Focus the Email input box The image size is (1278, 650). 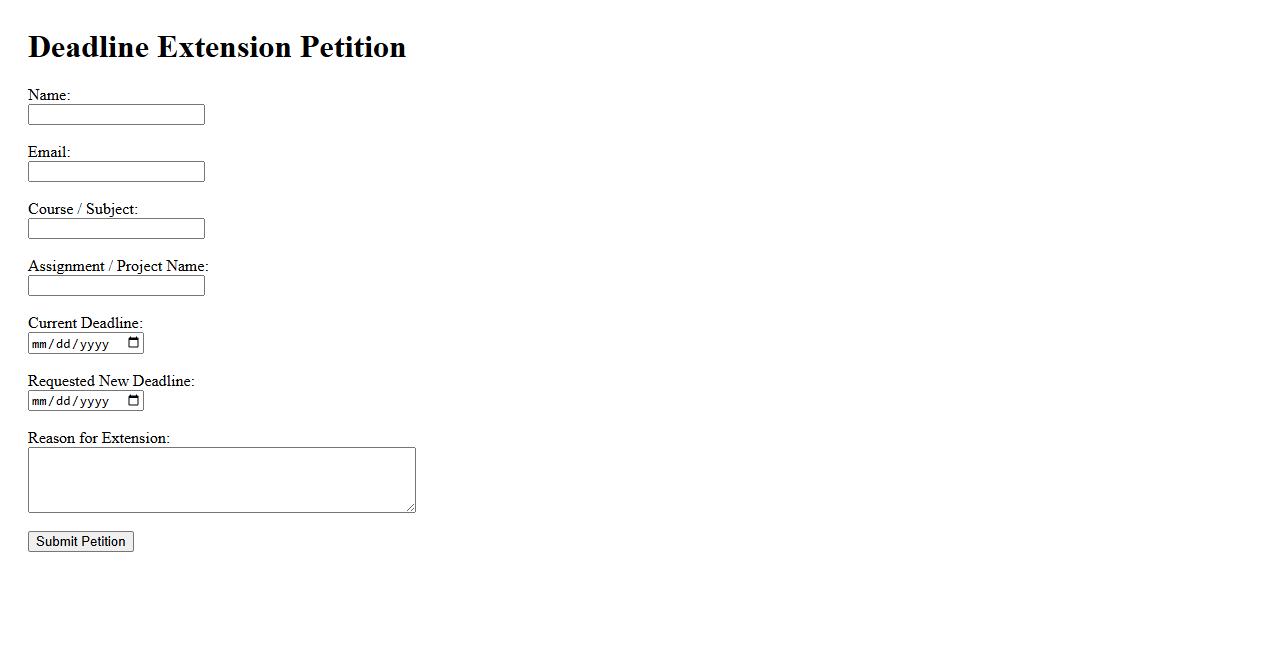(x=116, y=172)
